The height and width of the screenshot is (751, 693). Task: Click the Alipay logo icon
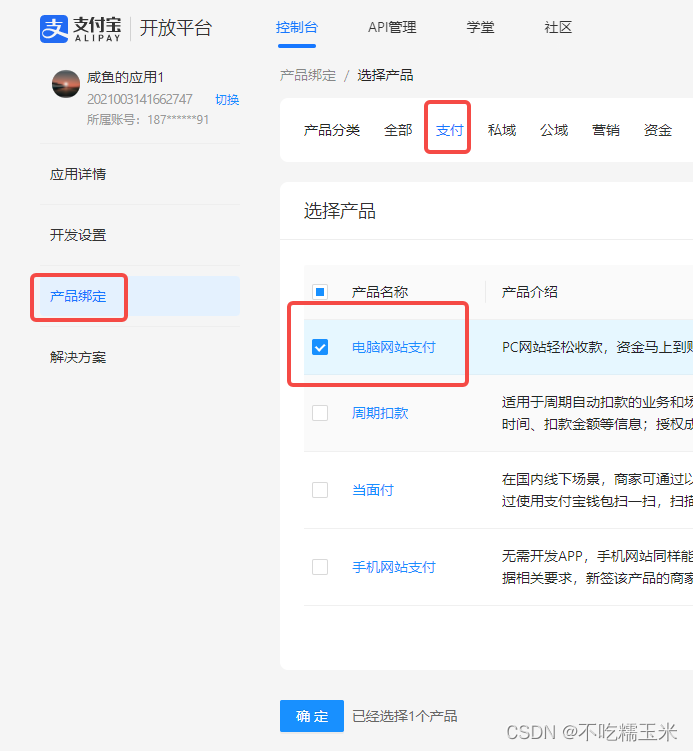pyautogui.click(x=54, y=29)
